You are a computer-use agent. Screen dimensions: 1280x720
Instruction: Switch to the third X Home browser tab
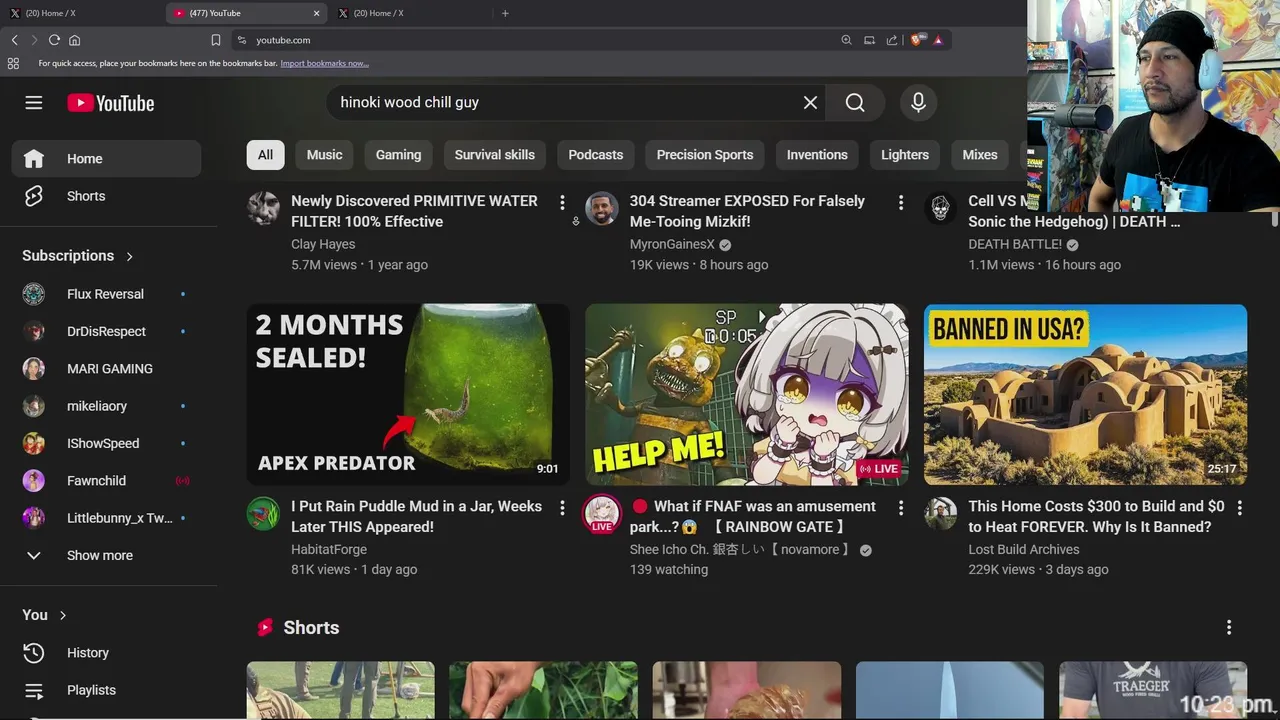tap(412, 13)
